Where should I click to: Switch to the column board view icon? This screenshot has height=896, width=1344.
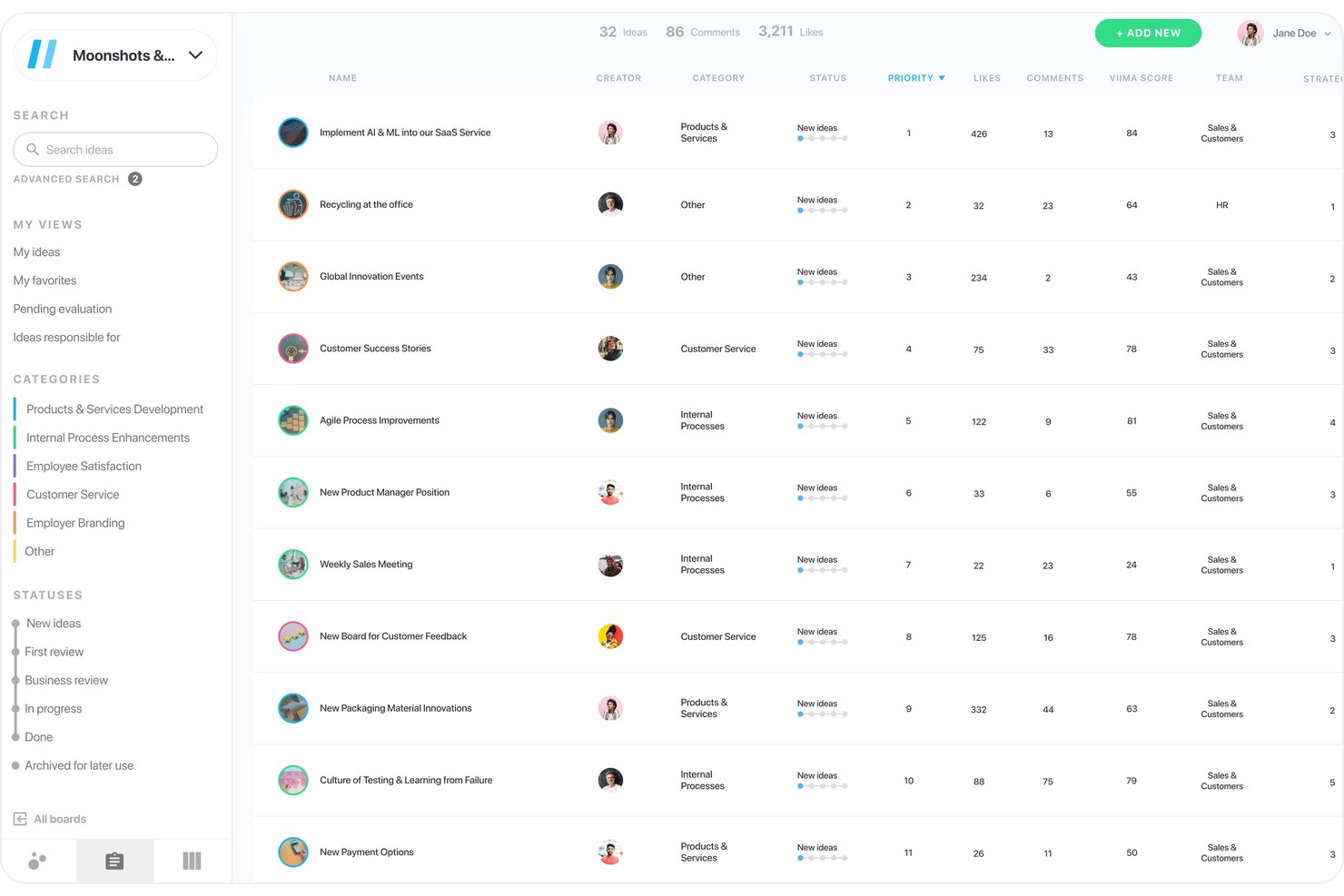192,861
